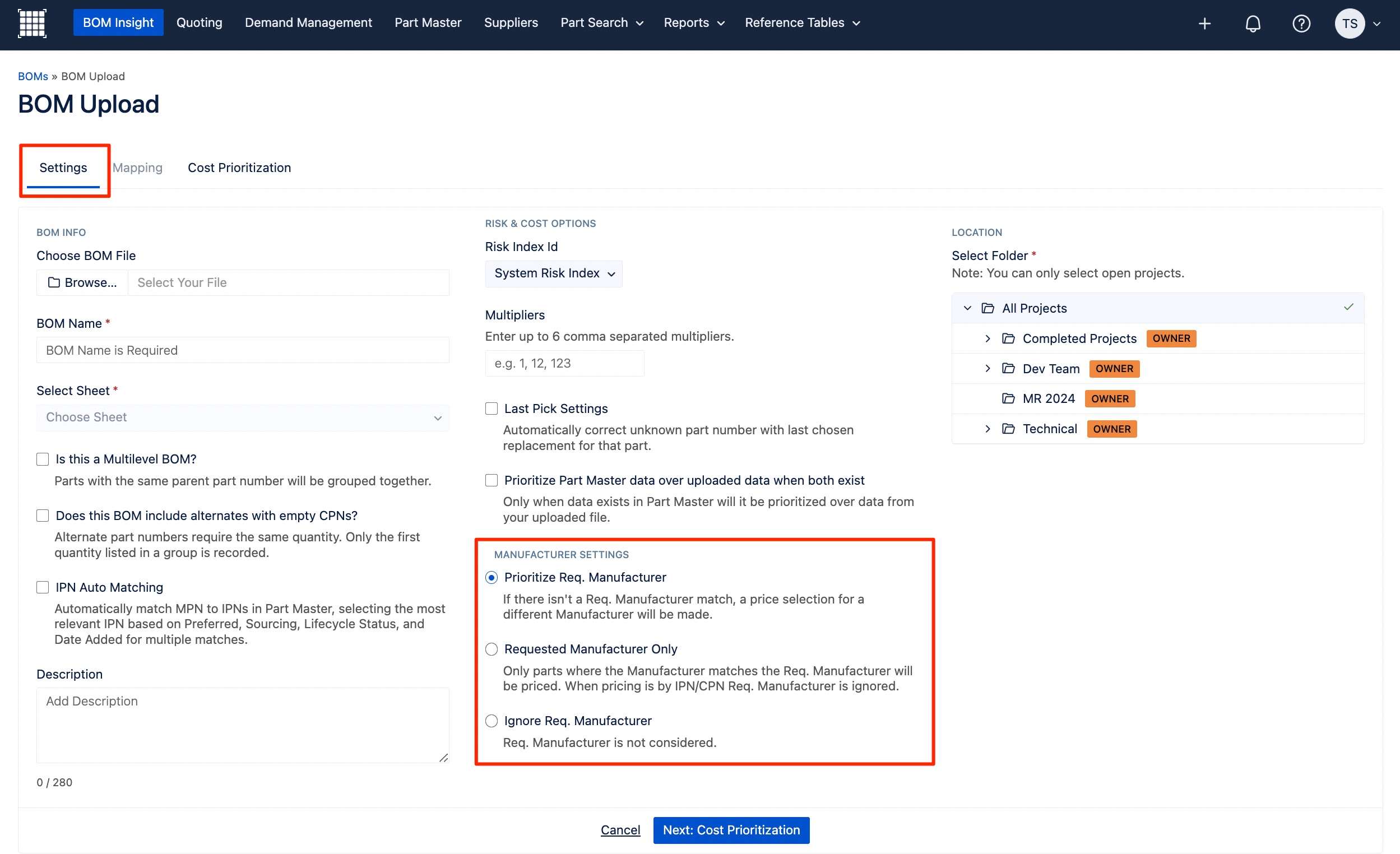1400x854 pixels.
Task: Click Next: Cost Prioritization button
Action: (x=731, y=829)
